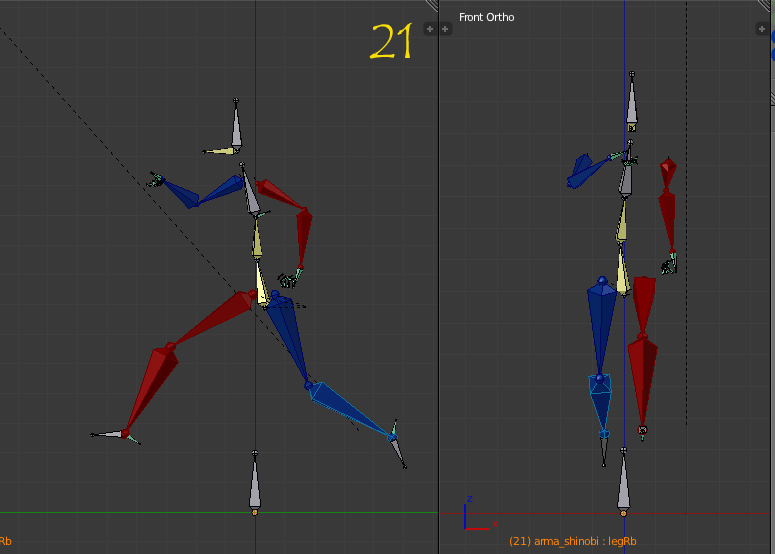Expand the left viewport's properties panel plus button

click(430, 29)
